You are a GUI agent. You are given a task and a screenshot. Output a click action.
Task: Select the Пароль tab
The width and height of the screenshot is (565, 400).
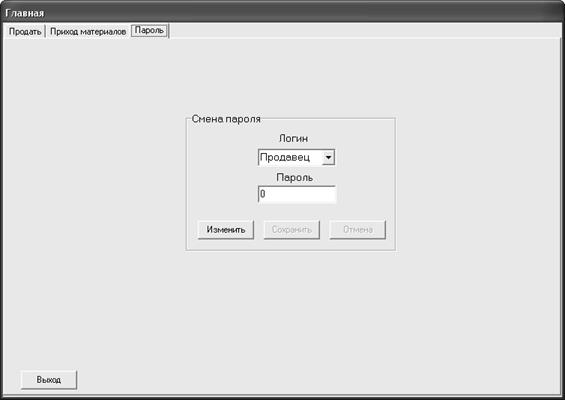pyautogui.click(x=149, y=31)
